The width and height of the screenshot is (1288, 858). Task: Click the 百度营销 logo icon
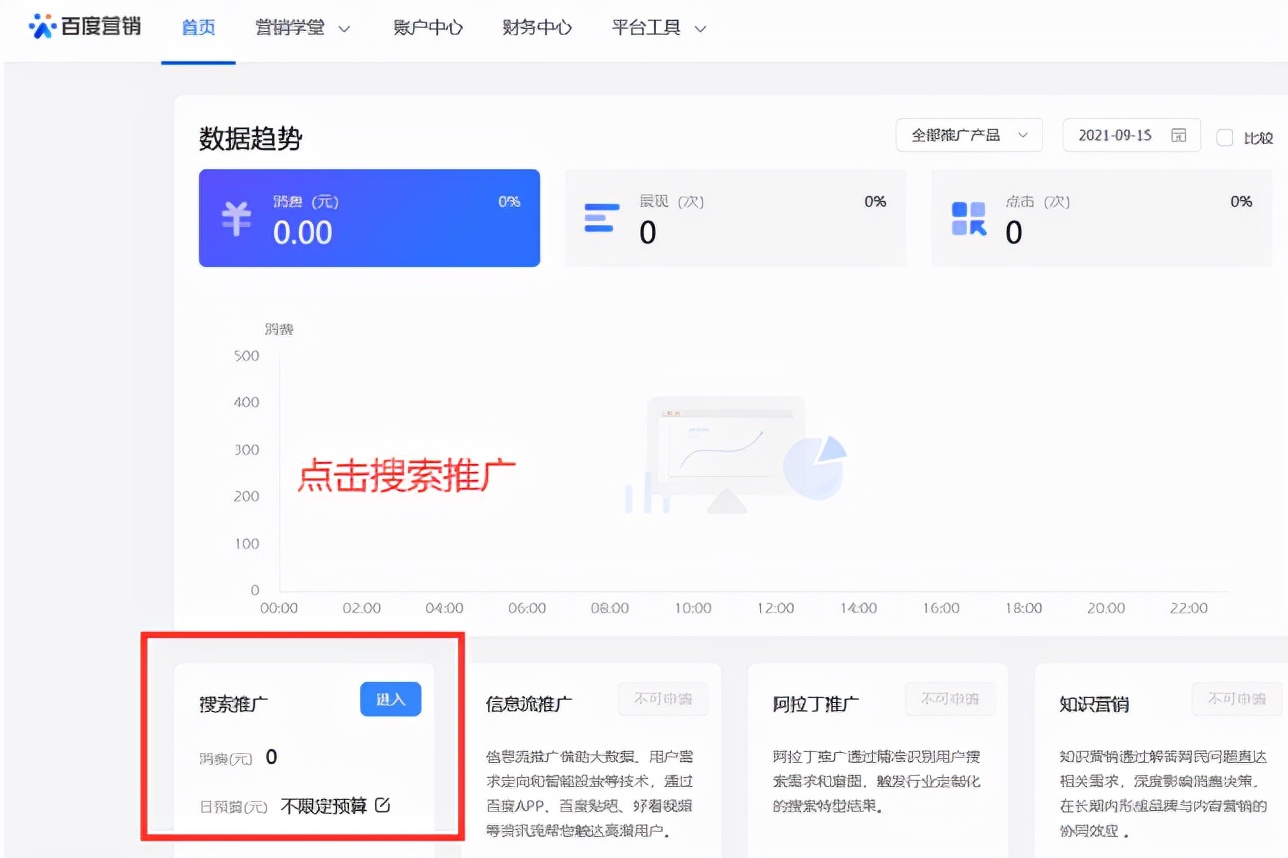[x=42, y=26]
